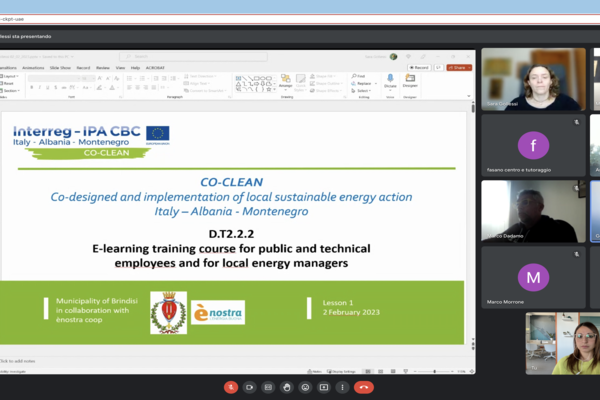Unmute the microphone in the meeting controls
Image resolution: width=600 pixels, height=400 pixels.
pos(231,387)
